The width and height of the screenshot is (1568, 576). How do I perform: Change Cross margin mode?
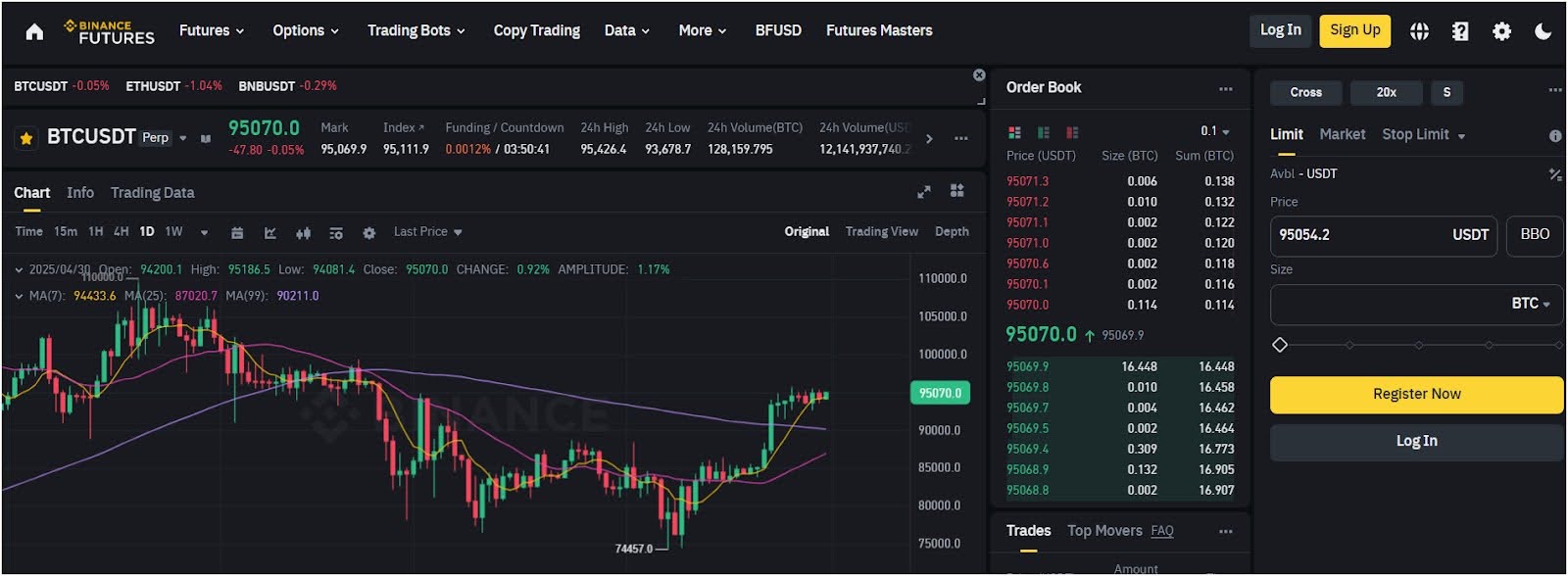point(1305,93)
